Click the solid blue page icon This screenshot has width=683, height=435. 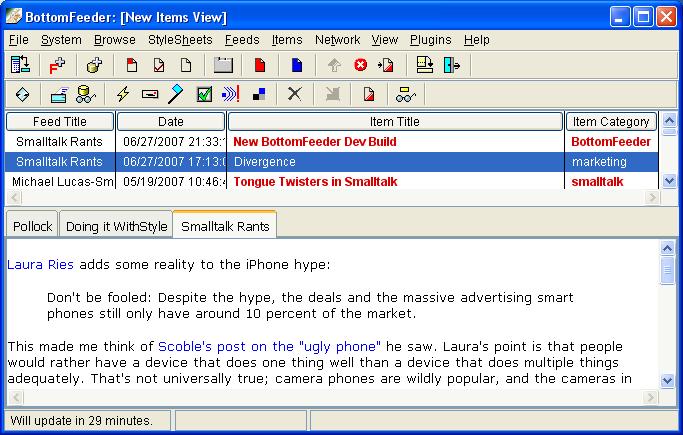coord(297,65)
